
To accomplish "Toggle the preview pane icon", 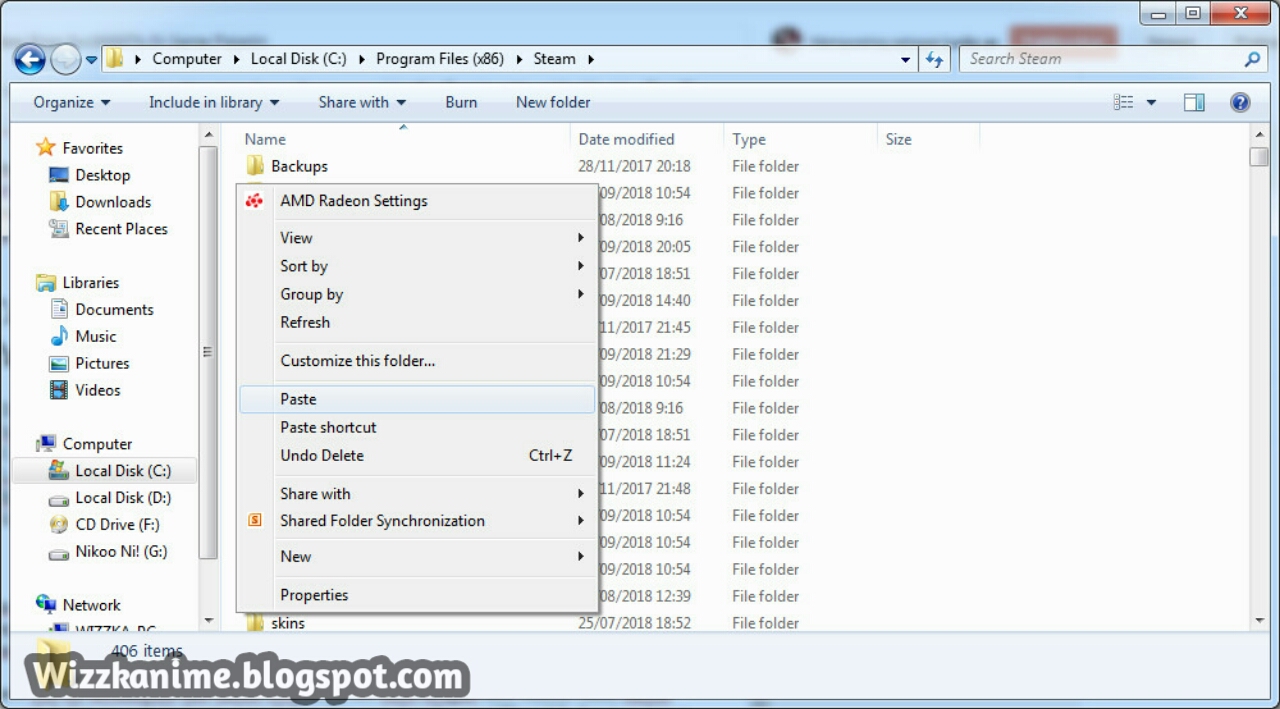I will (x=1194, y=102).
